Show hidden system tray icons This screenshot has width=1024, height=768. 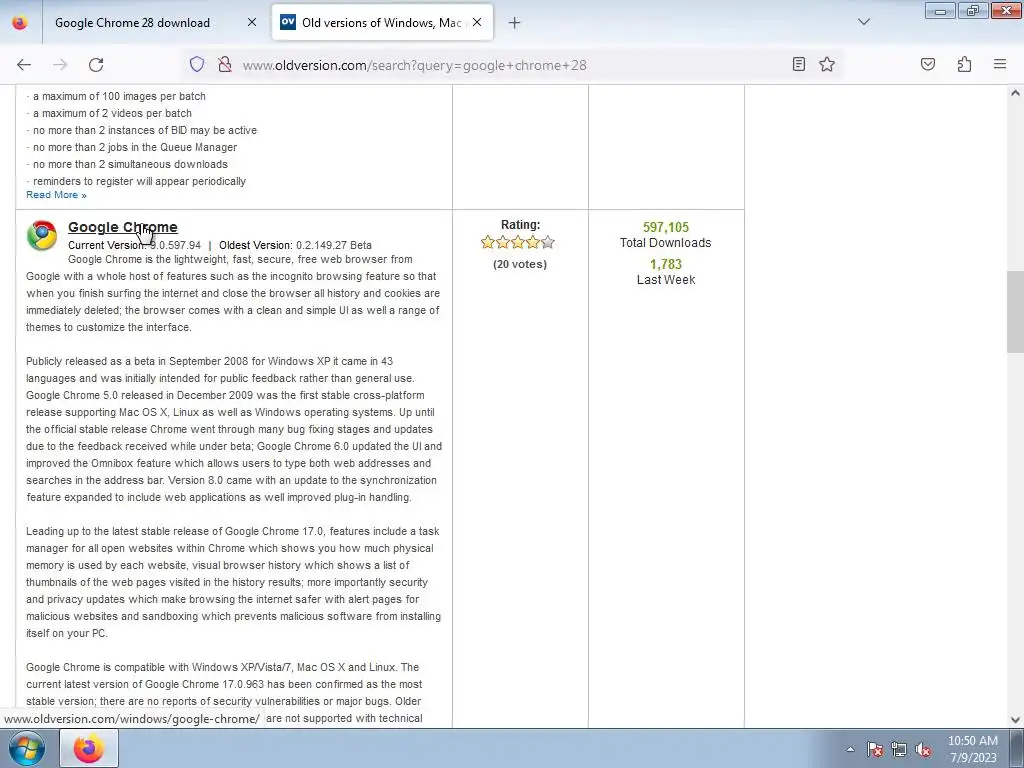click(850, 749)
